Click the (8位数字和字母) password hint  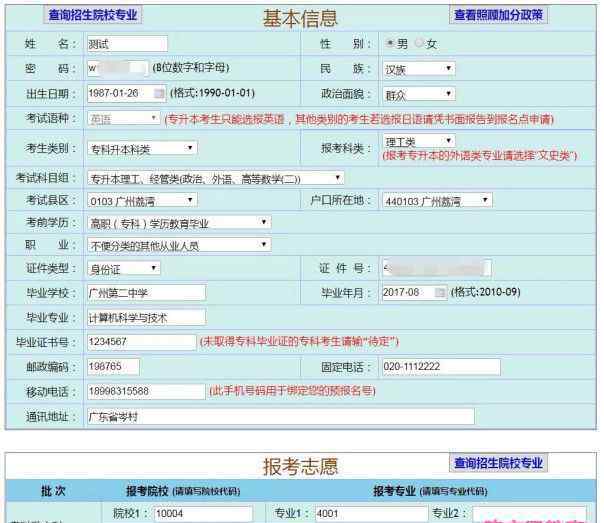pyautogui.click(x=191, y=68)
